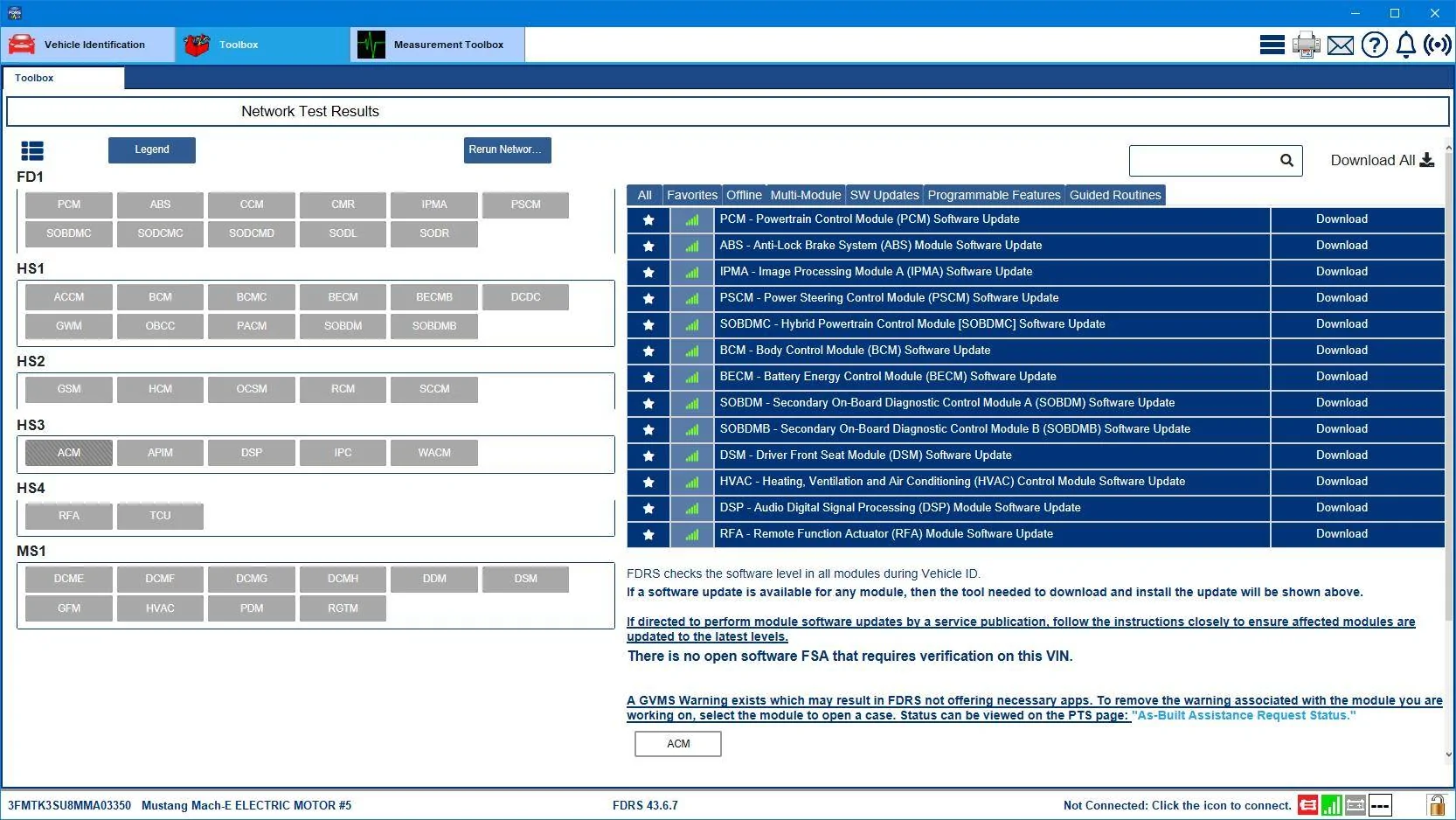This screenshot has width=1456, height=820.
Task: Click the Legend button
Action: click(152, 149)
